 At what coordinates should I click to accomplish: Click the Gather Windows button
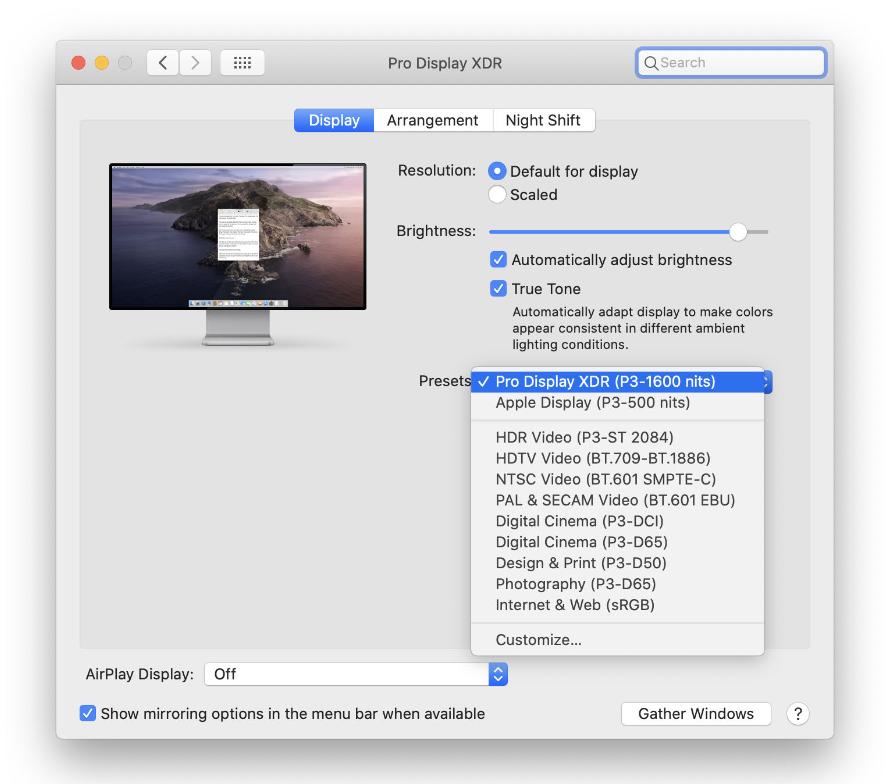696,713
